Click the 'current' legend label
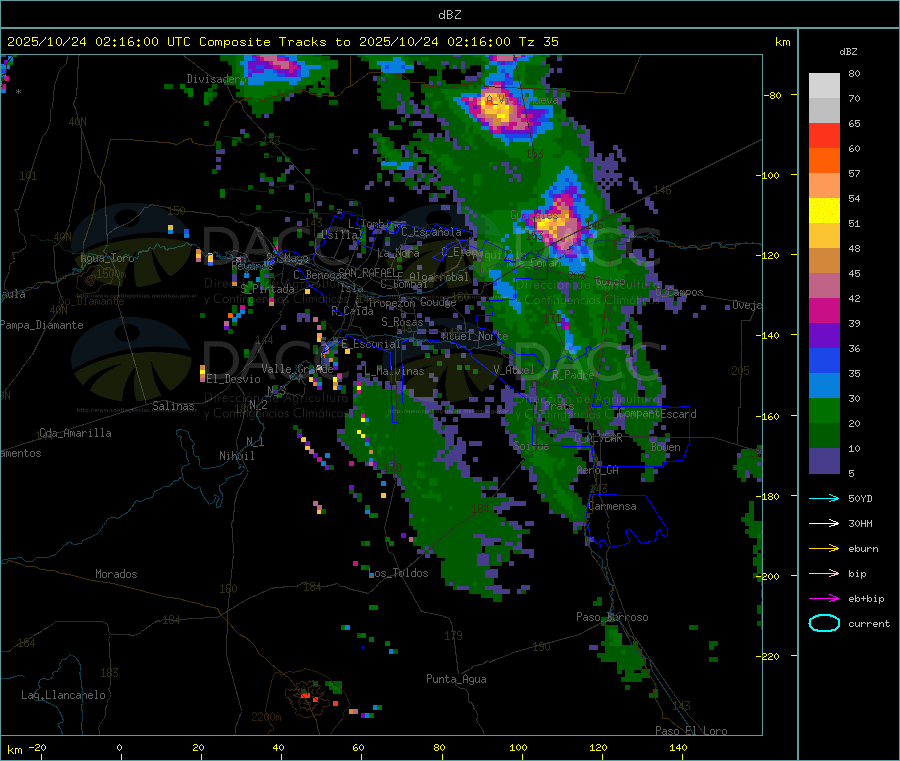Screen dimensions: 900x761 click(x=869, y=624)
